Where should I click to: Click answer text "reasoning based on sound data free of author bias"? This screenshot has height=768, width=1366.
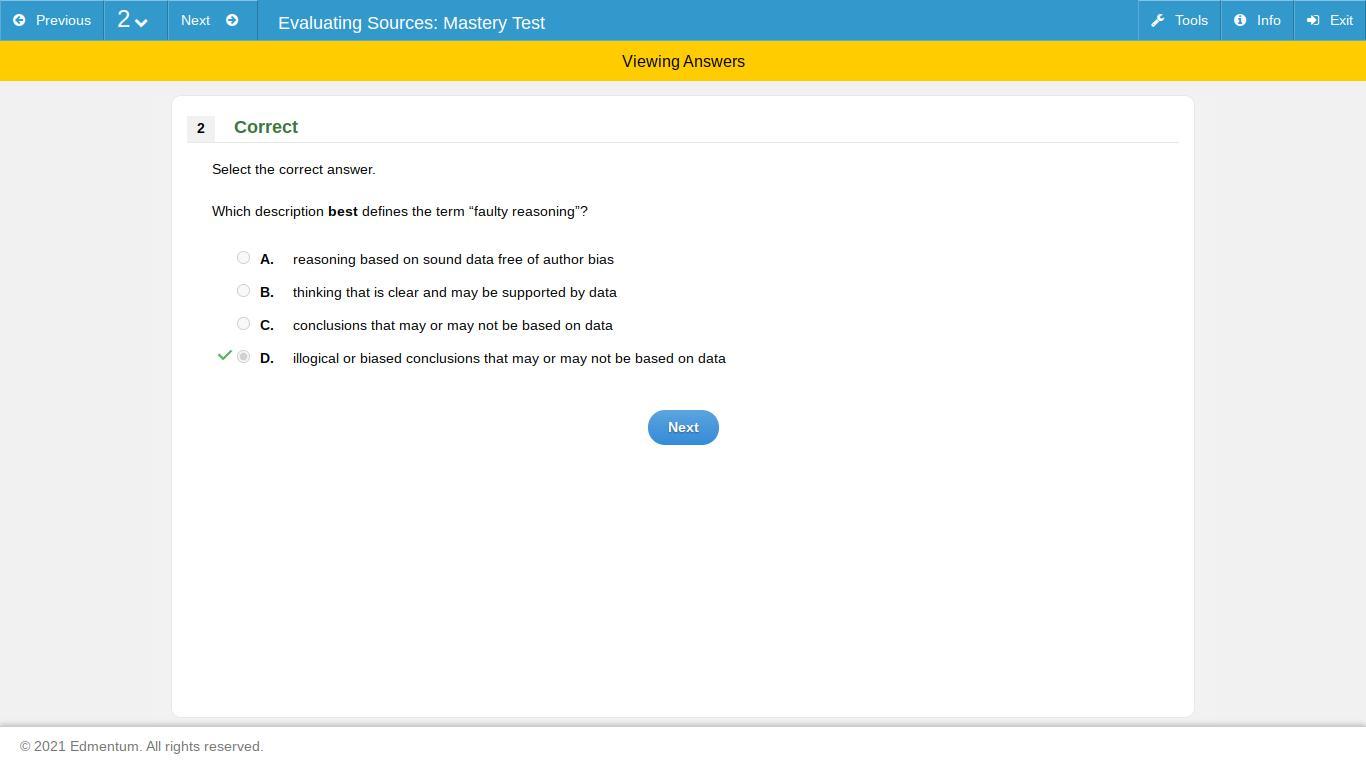pyautogui.click(x=453, y=259)
